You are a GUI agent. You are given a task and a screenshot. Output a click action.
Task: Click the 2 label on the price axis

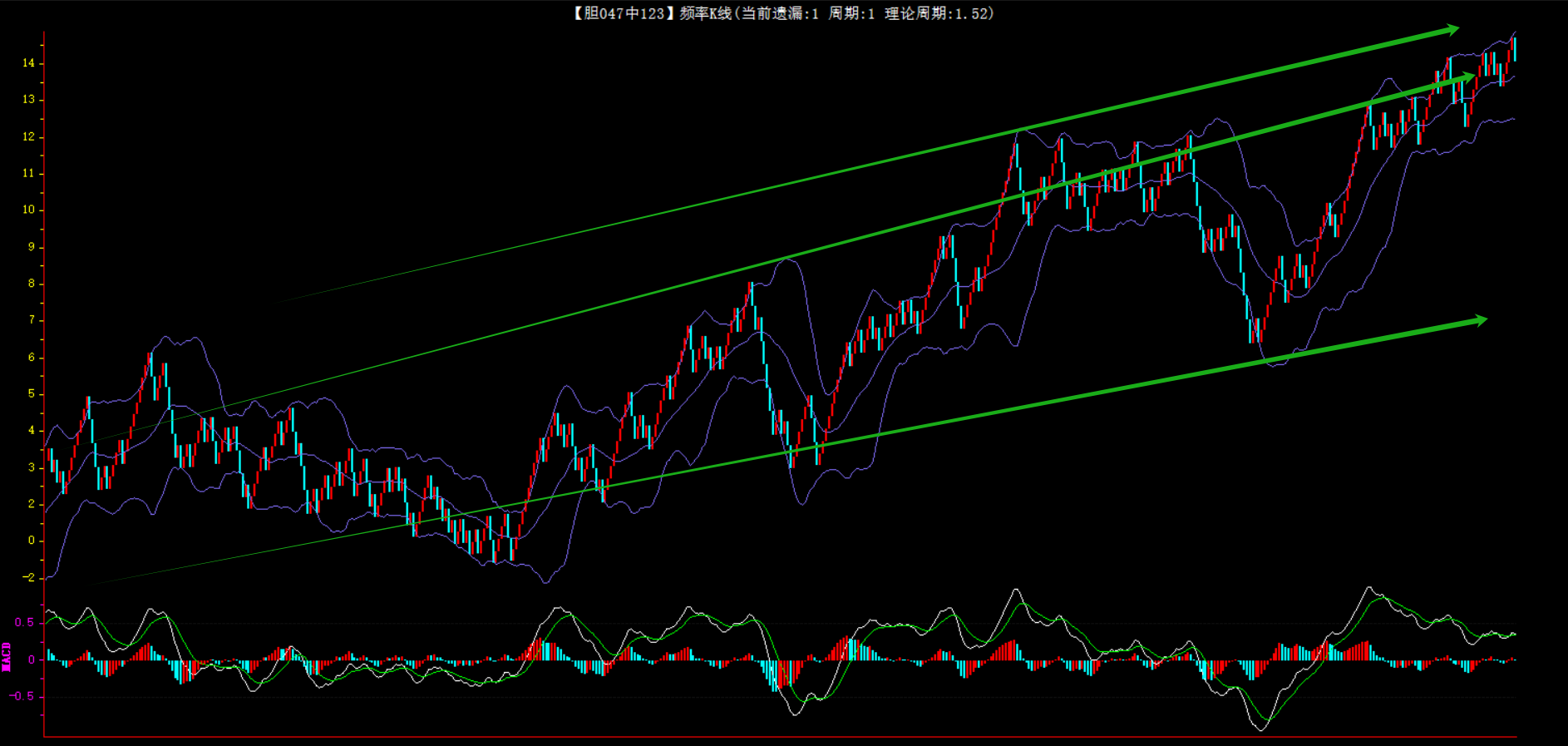32,504
